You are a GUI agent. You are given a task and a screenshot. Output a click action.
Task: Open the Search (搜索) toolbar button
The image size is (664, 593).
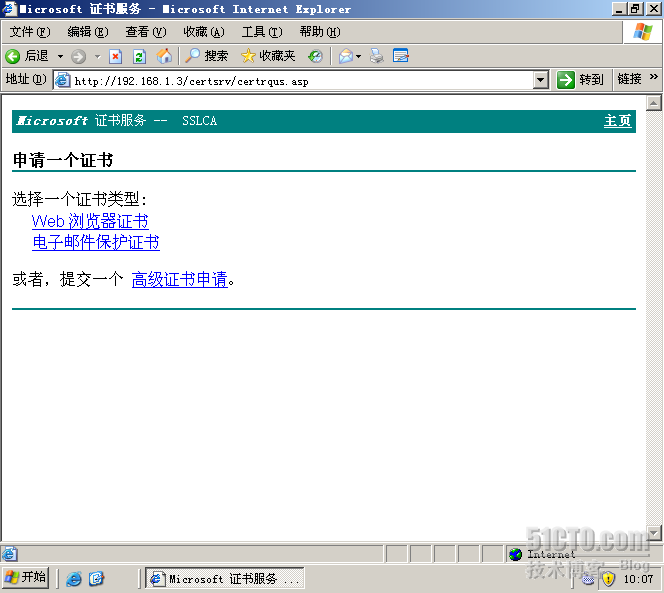point(207,56)
